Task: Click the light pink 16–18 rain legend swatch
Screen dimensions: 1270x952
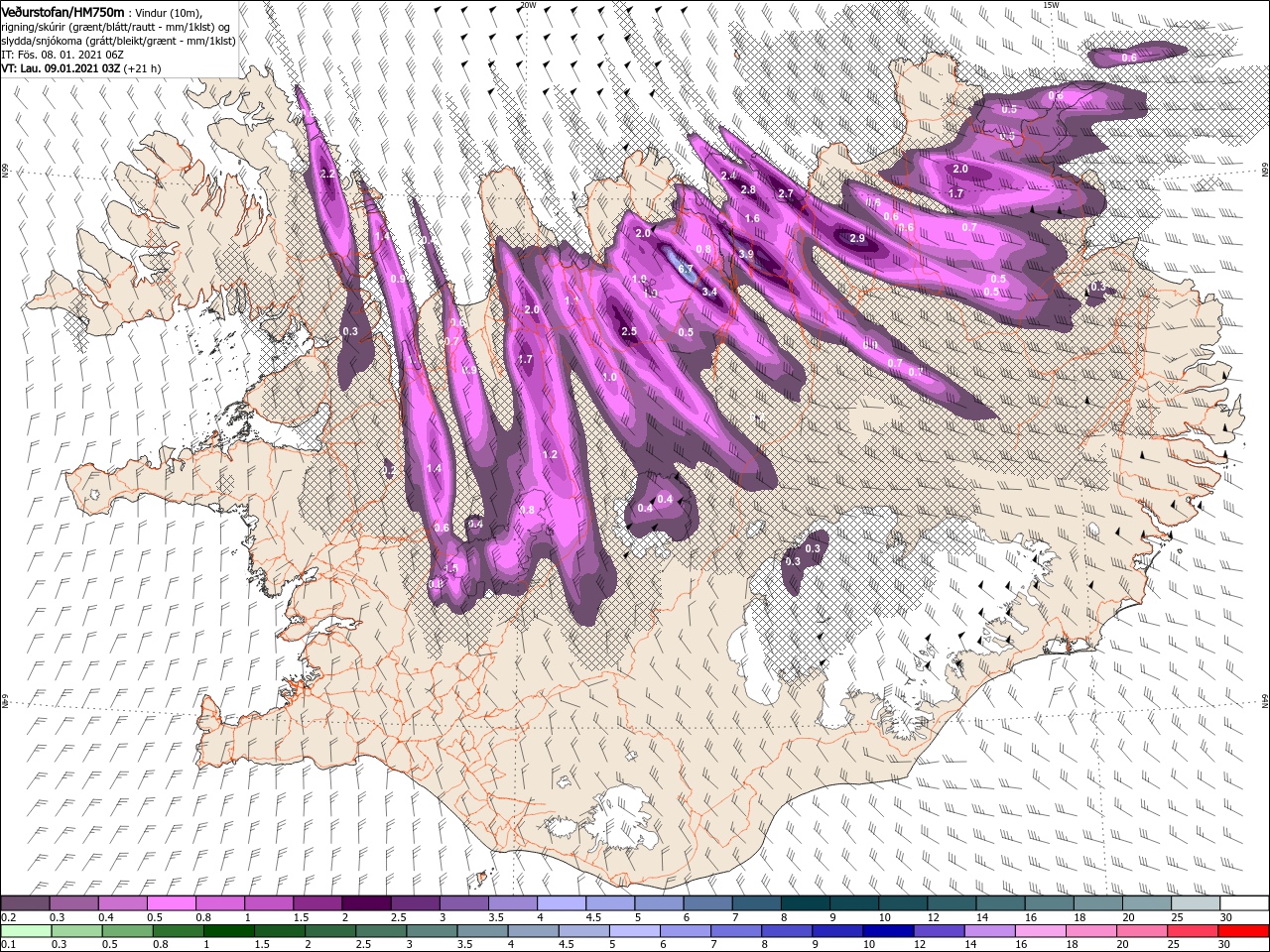Action: (x=1040, y=930)
